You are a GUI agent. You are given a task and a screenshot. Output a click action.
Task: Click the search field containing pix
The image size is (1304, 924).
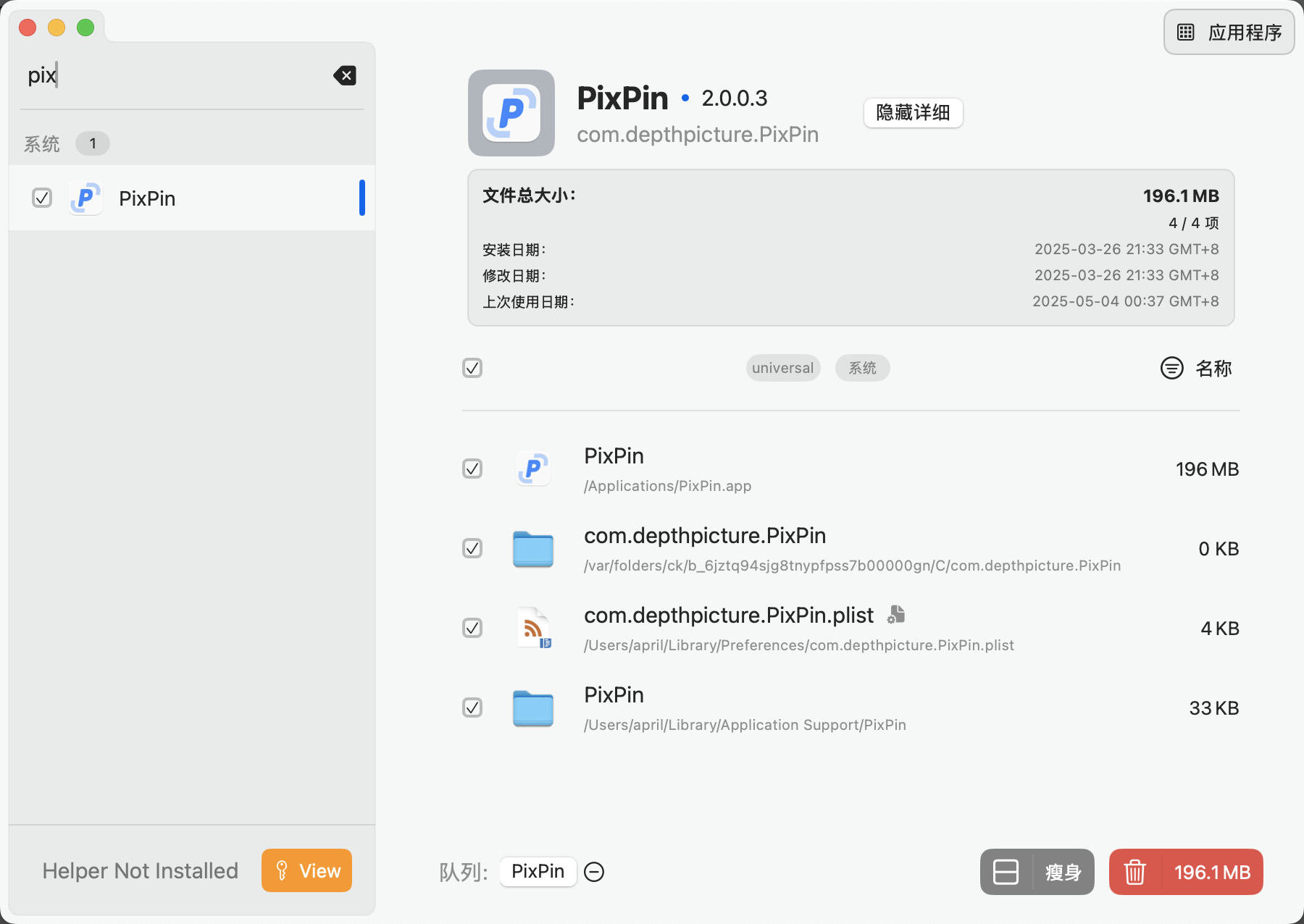point(174,75)
